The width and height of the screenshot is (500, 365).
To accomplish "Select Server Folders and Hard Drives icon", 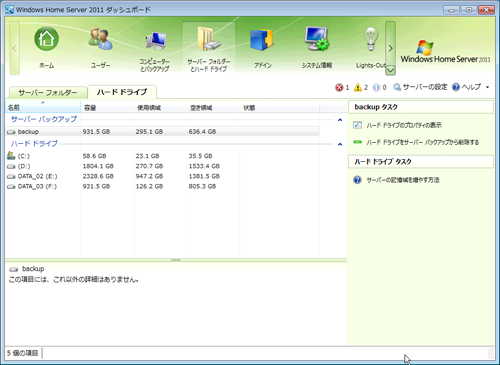I will click(208, 39).
